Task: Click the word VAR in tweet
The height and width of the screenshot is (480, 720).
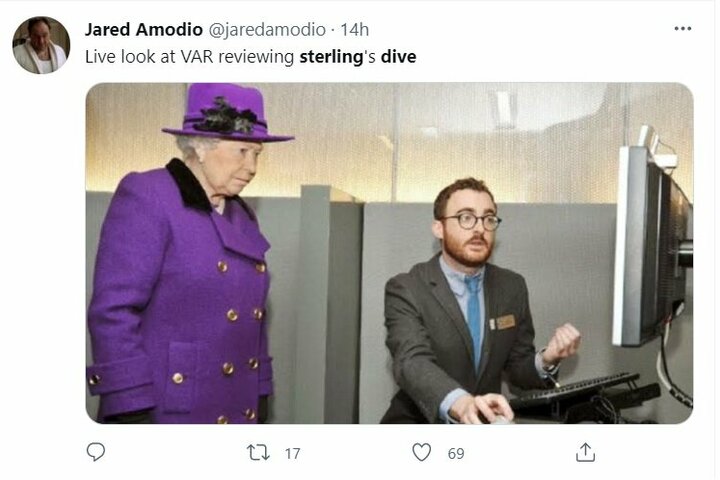Action: tap(197, 57)
